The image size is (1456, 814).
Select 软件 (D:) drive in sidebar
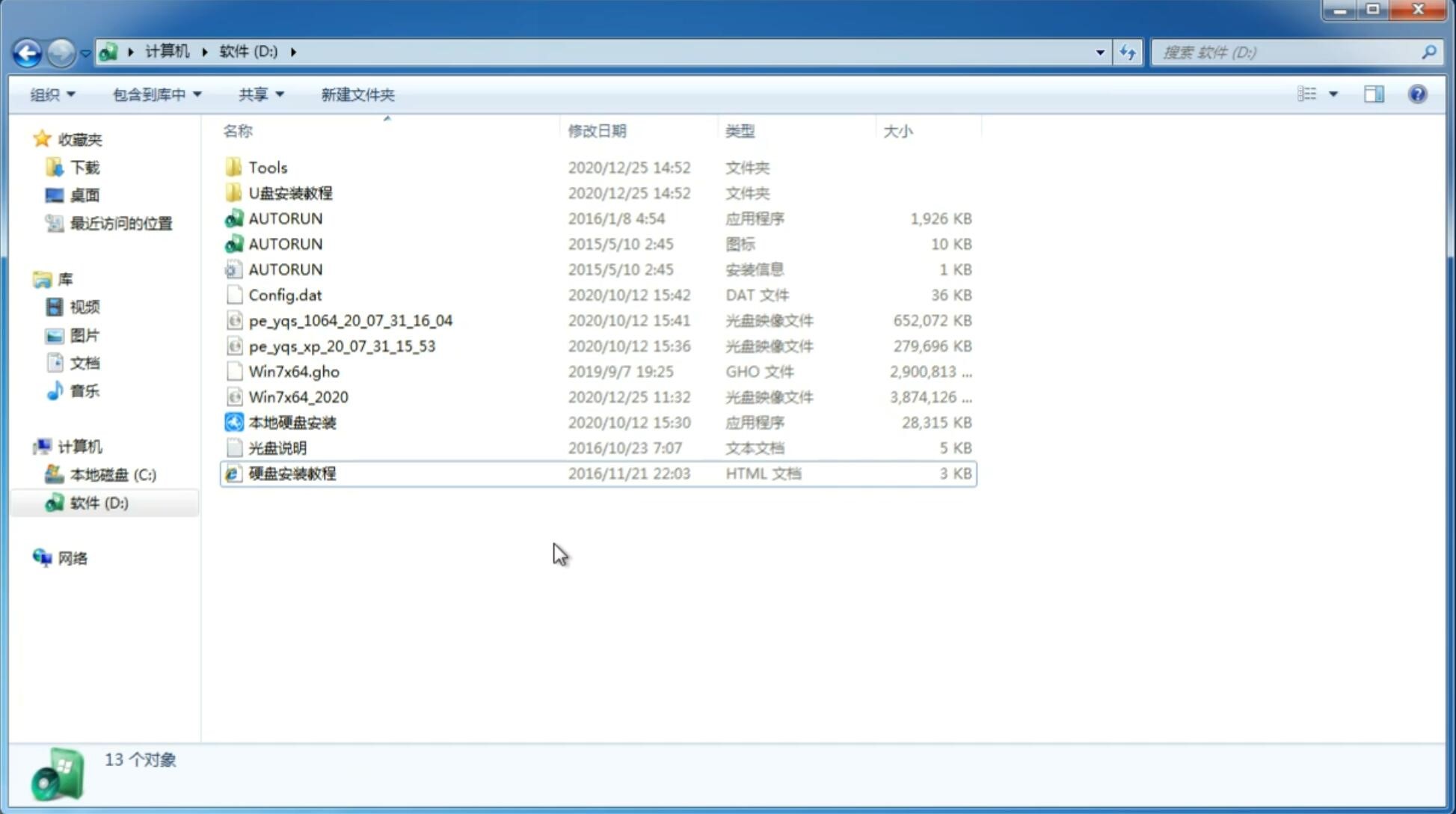pos(99,503)
